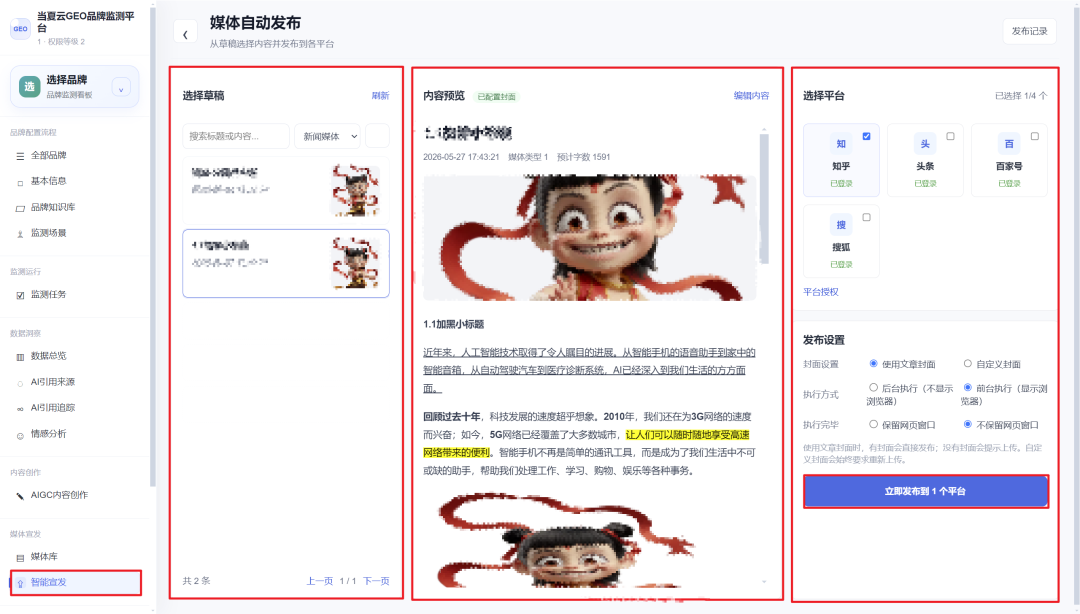Click the 1.1加黑小标题 heading text
1080x614 pixels.
coord(454,324)
